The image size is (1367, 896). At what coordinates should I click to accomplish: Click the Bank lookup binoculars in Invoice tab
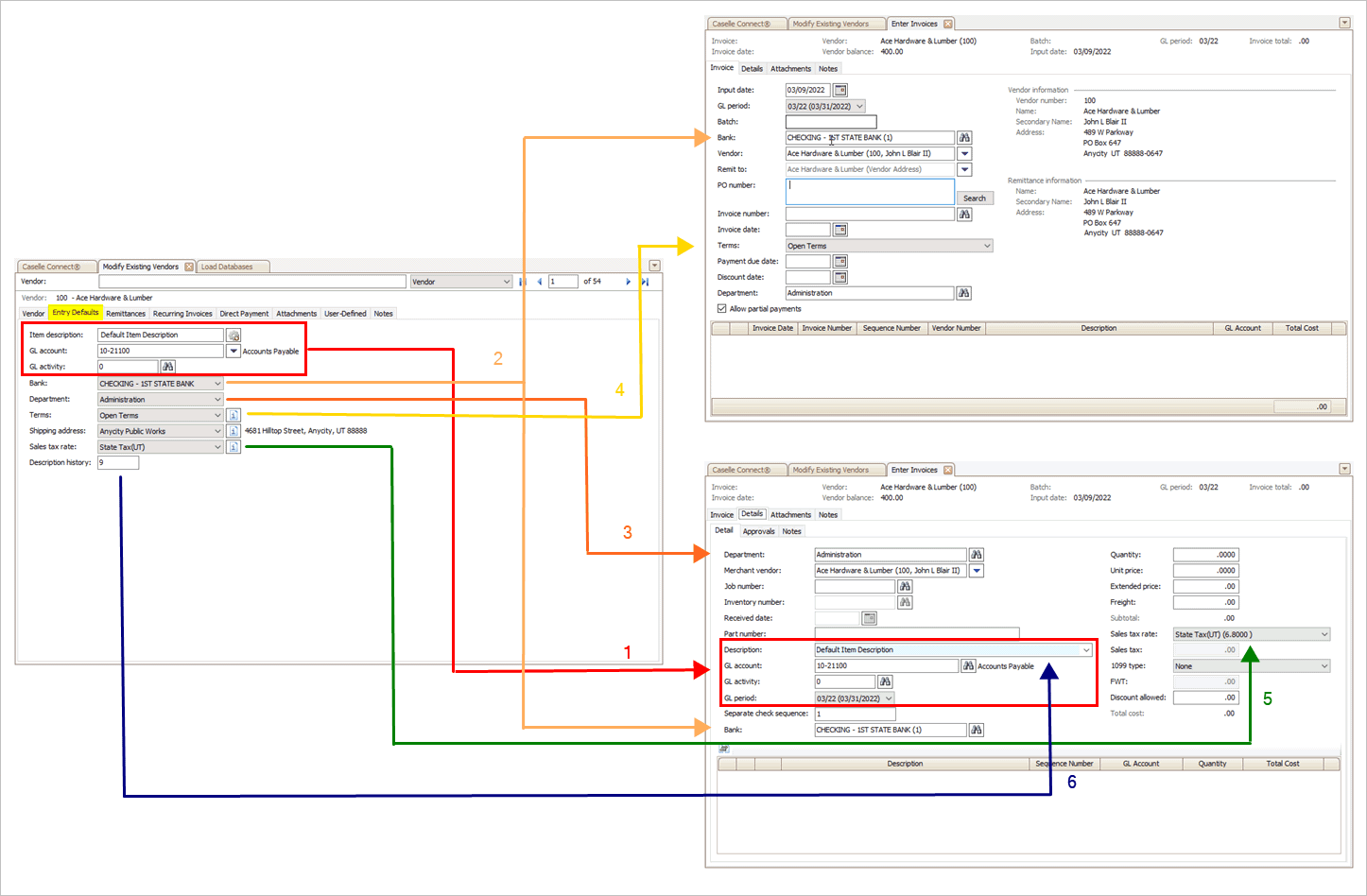tap(964, 138)
